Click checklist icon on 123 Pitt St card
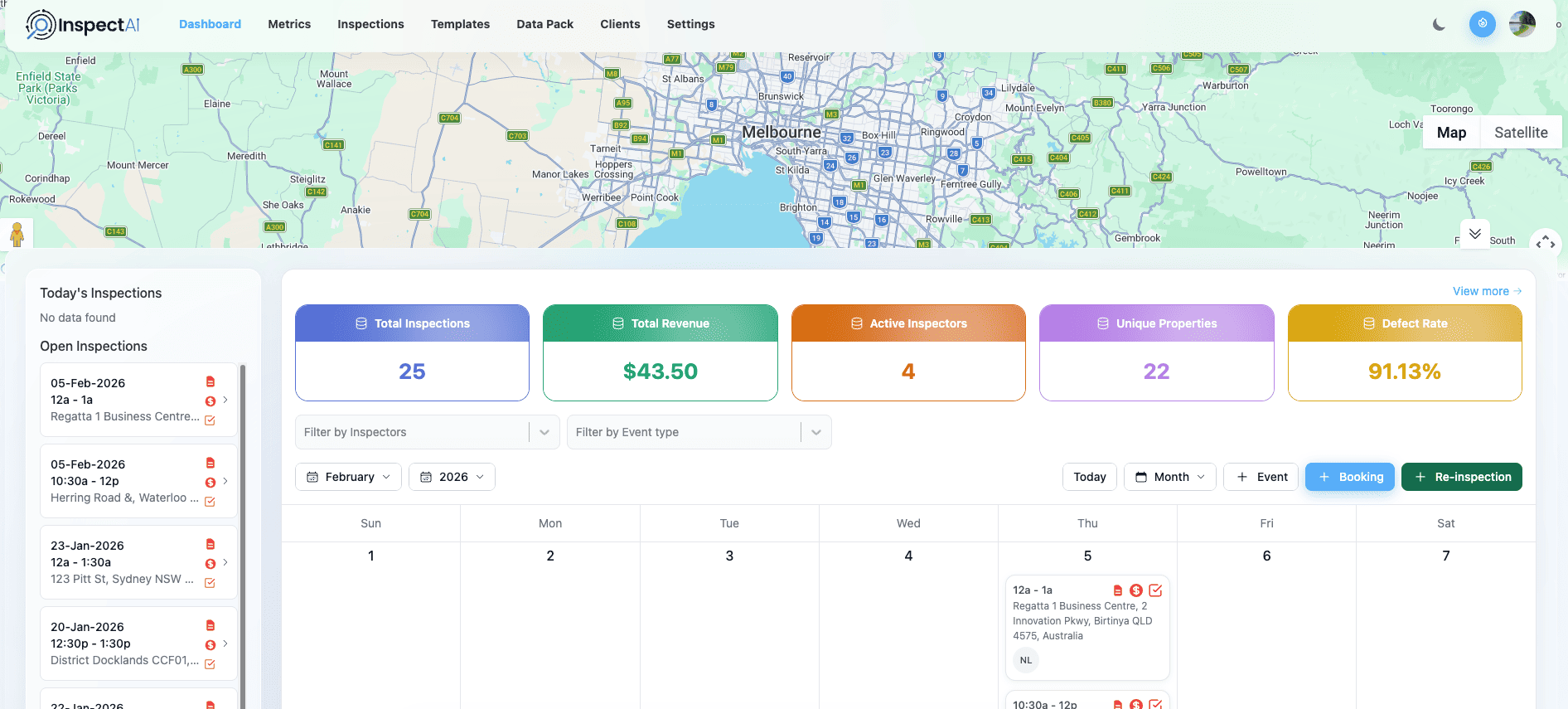This screenshot has width=1568, height=709. click(x=210, y=583)
